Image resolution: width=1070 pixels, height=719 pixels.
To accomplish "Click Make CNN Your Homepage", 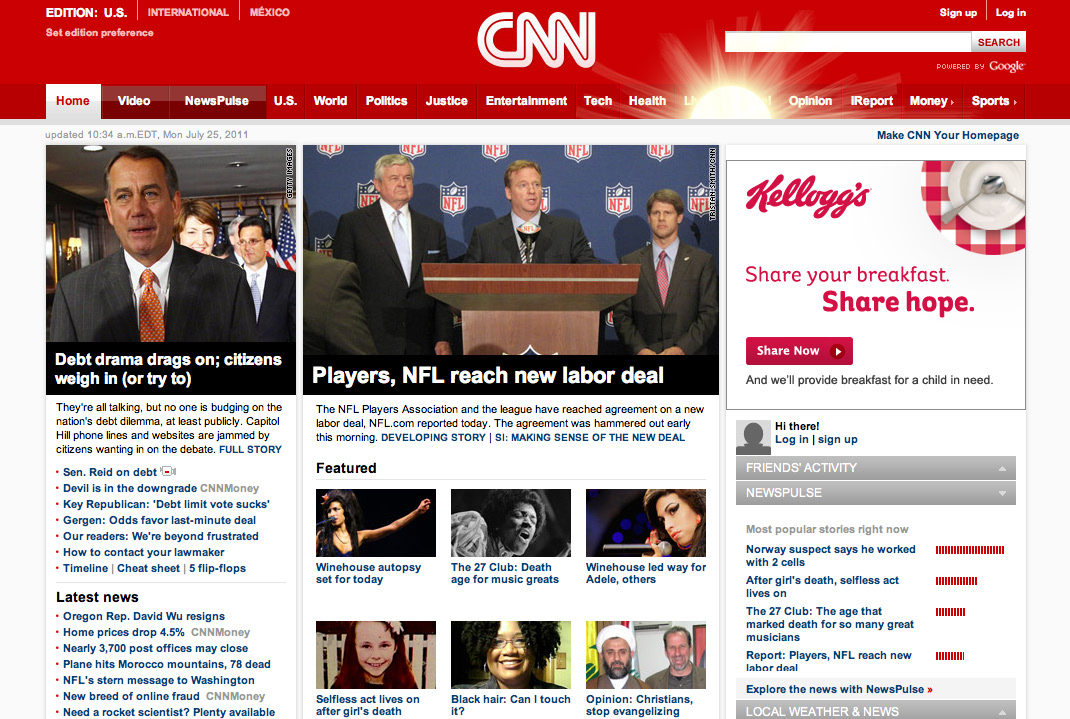I will pos(948,135).
